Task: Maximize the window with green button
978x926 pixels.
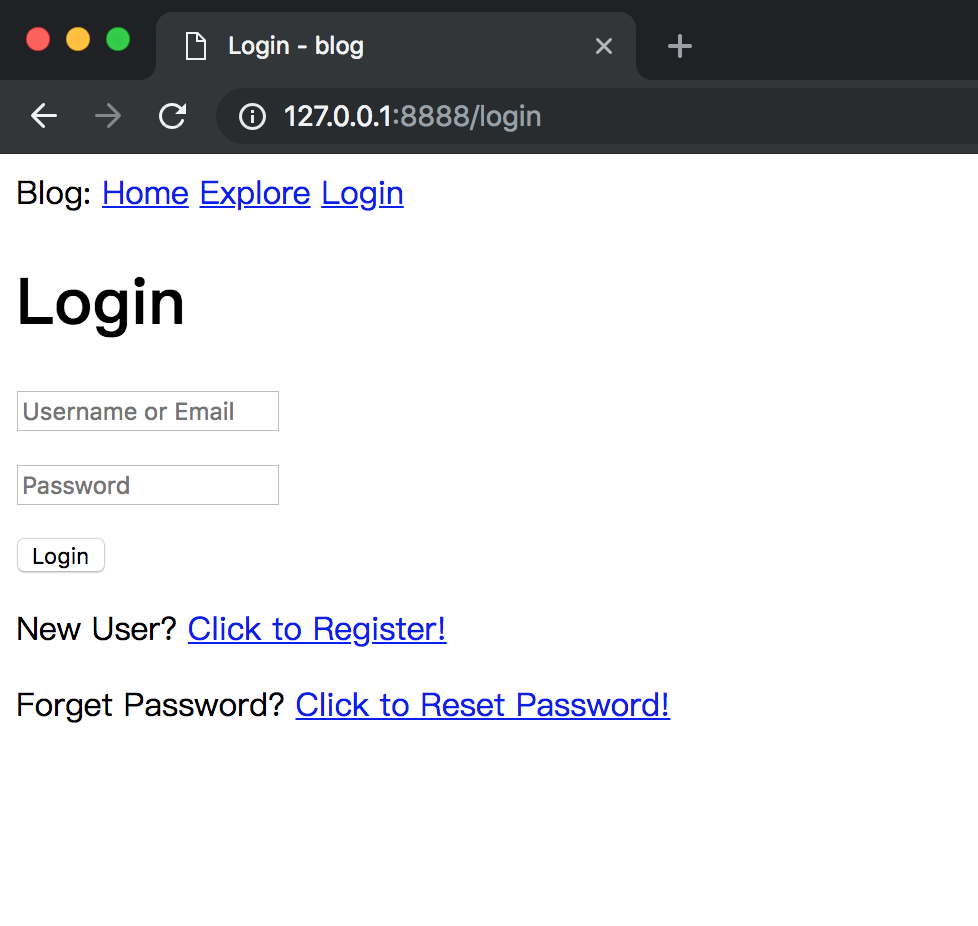Action: pyautogui.click(x=118, y=40)
